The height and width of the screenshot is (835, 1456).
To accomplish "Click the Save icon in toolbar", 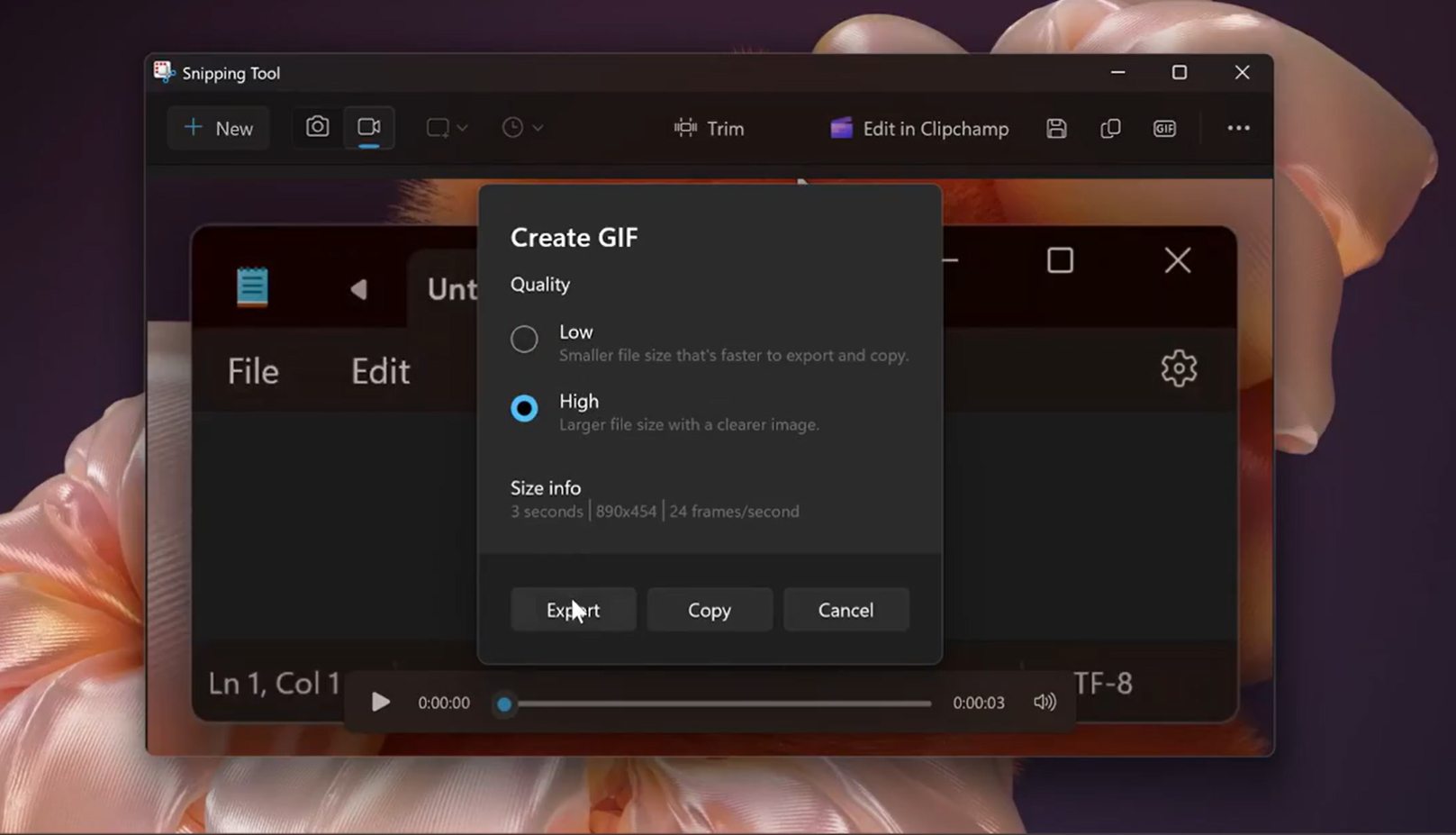I will tap(1056, 129).
